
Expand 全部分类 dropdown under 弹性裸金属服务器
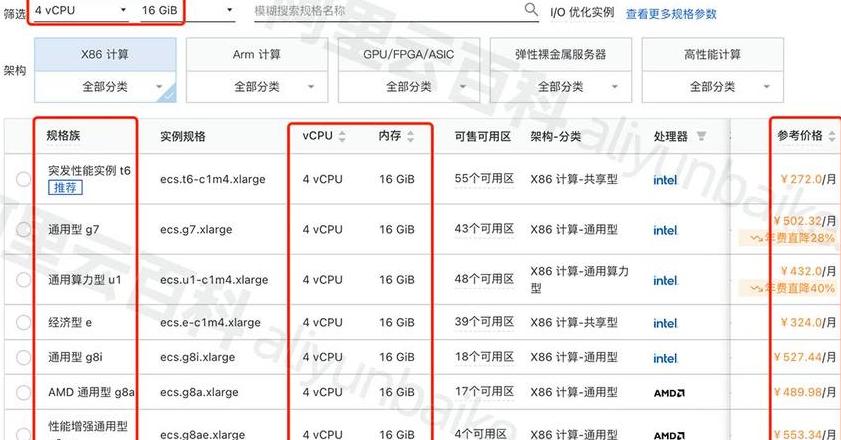560,86
